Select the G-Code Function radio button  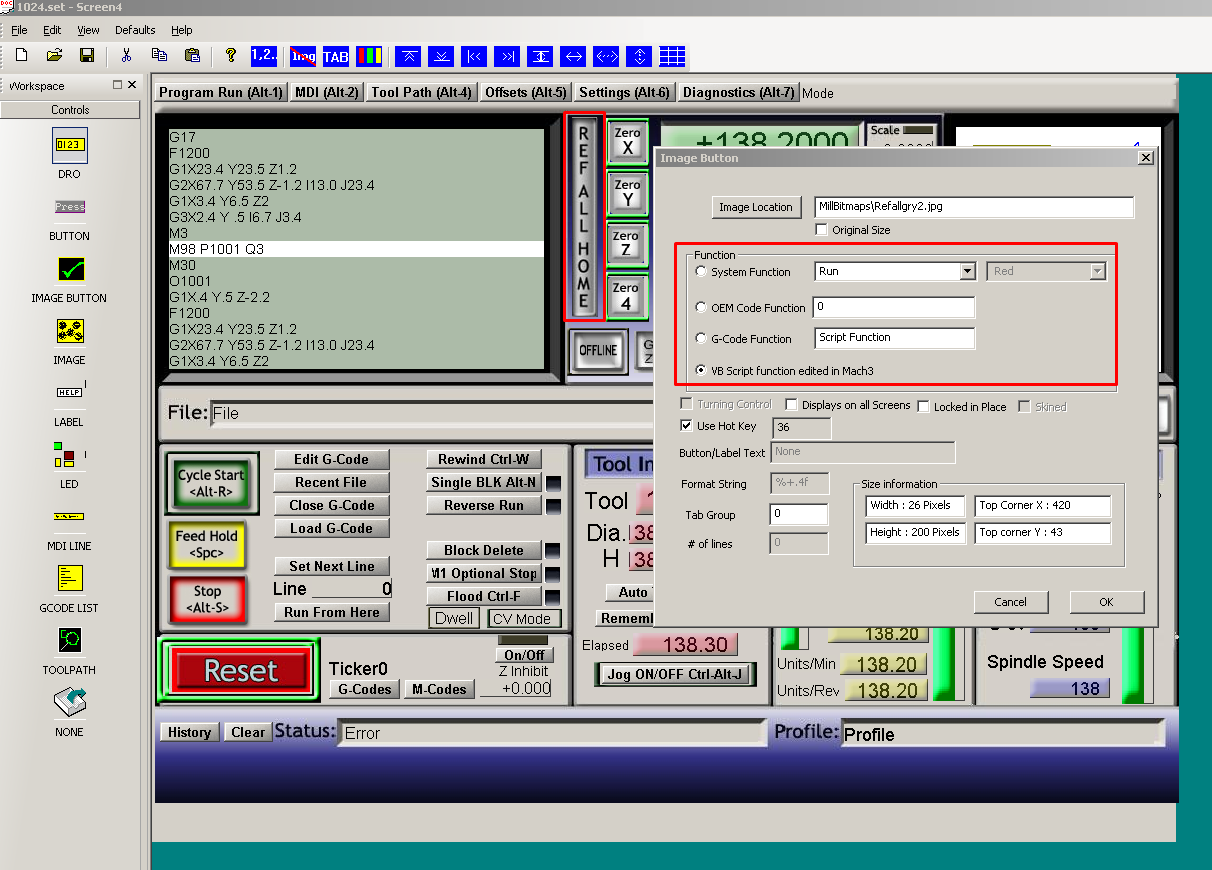[700, 338]
